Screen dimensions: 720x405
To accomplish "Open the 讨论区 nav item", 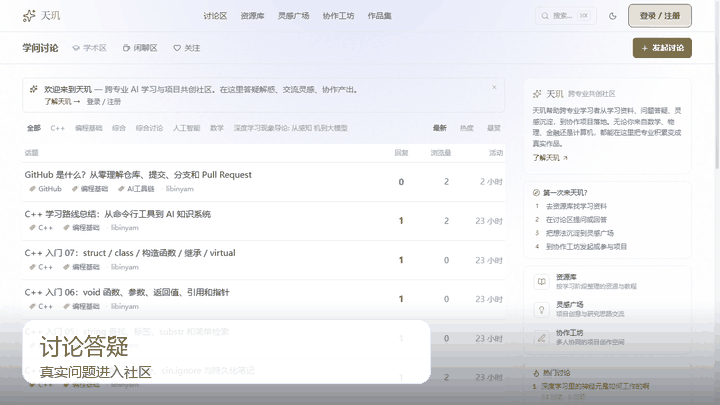I will coord(215,16).
